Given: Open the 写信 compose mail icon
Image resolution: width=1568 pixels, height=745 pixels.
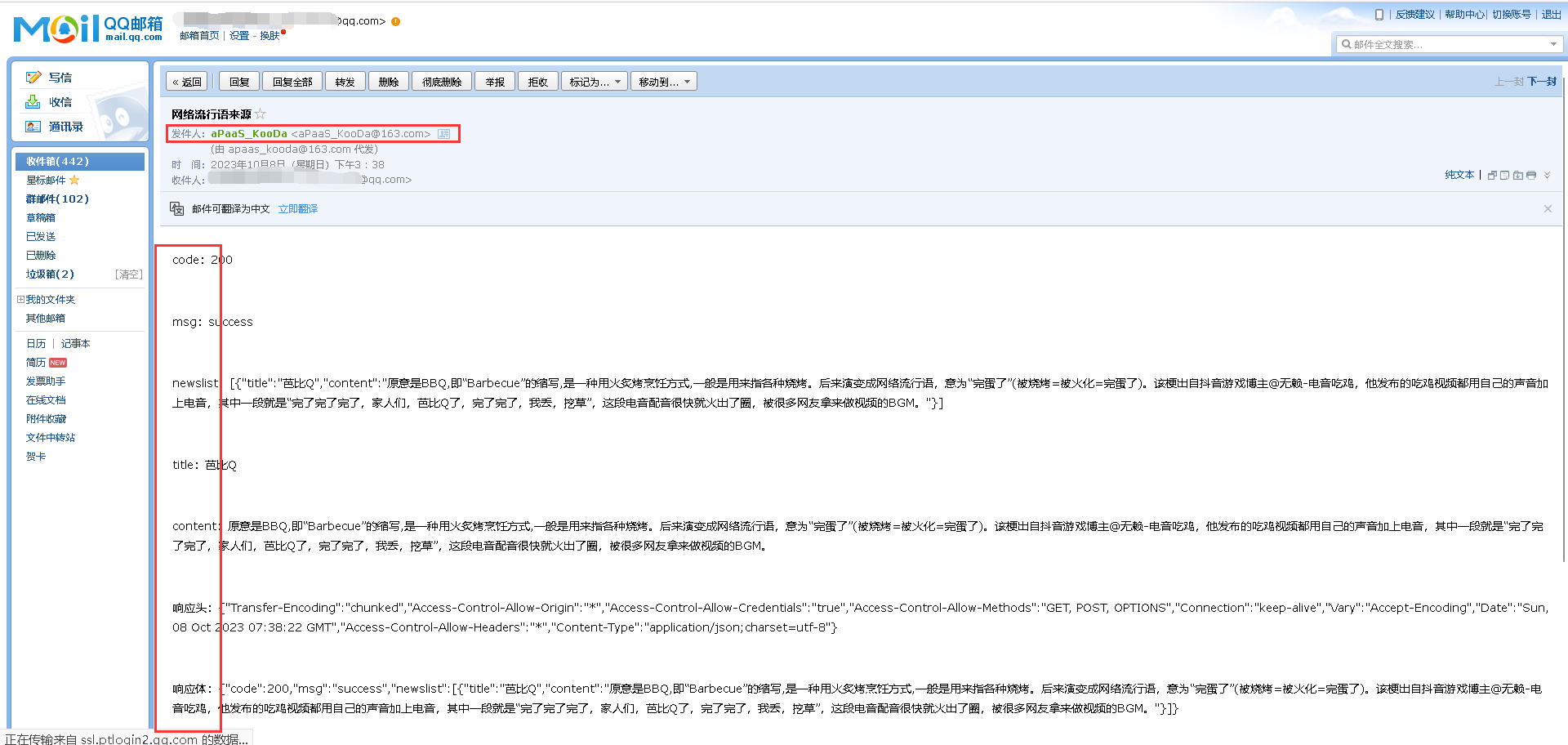Looking at the screenshot, I should pyautogui.click(x=33, y=77).
